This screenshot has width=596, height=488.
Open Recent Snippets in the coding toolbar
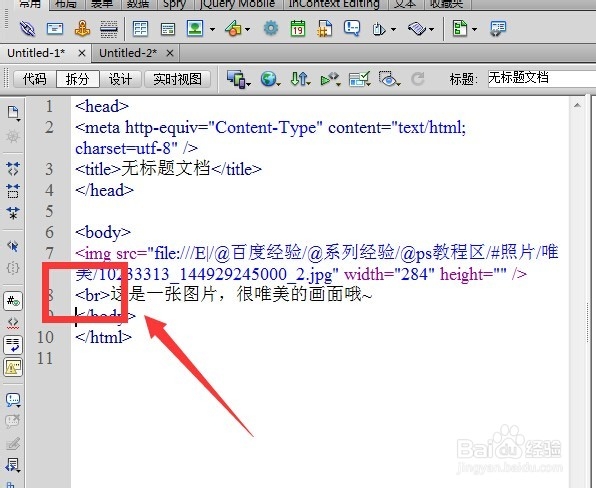13,465
